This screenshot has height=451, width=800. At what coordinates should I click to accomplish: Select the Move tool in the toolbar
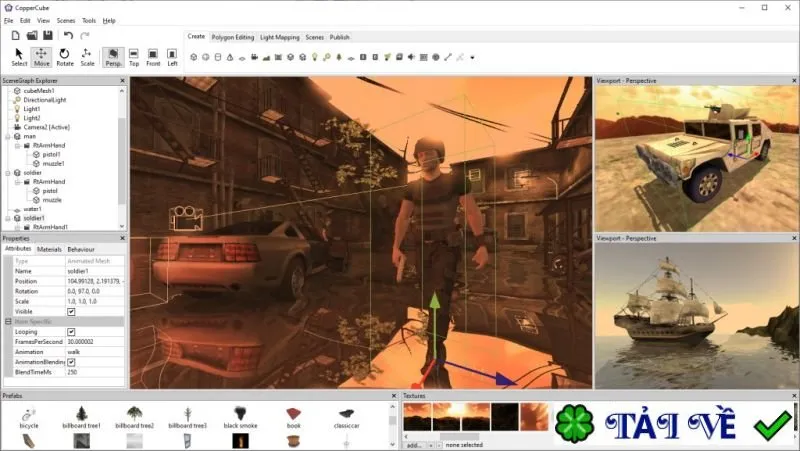pos(41,57)
